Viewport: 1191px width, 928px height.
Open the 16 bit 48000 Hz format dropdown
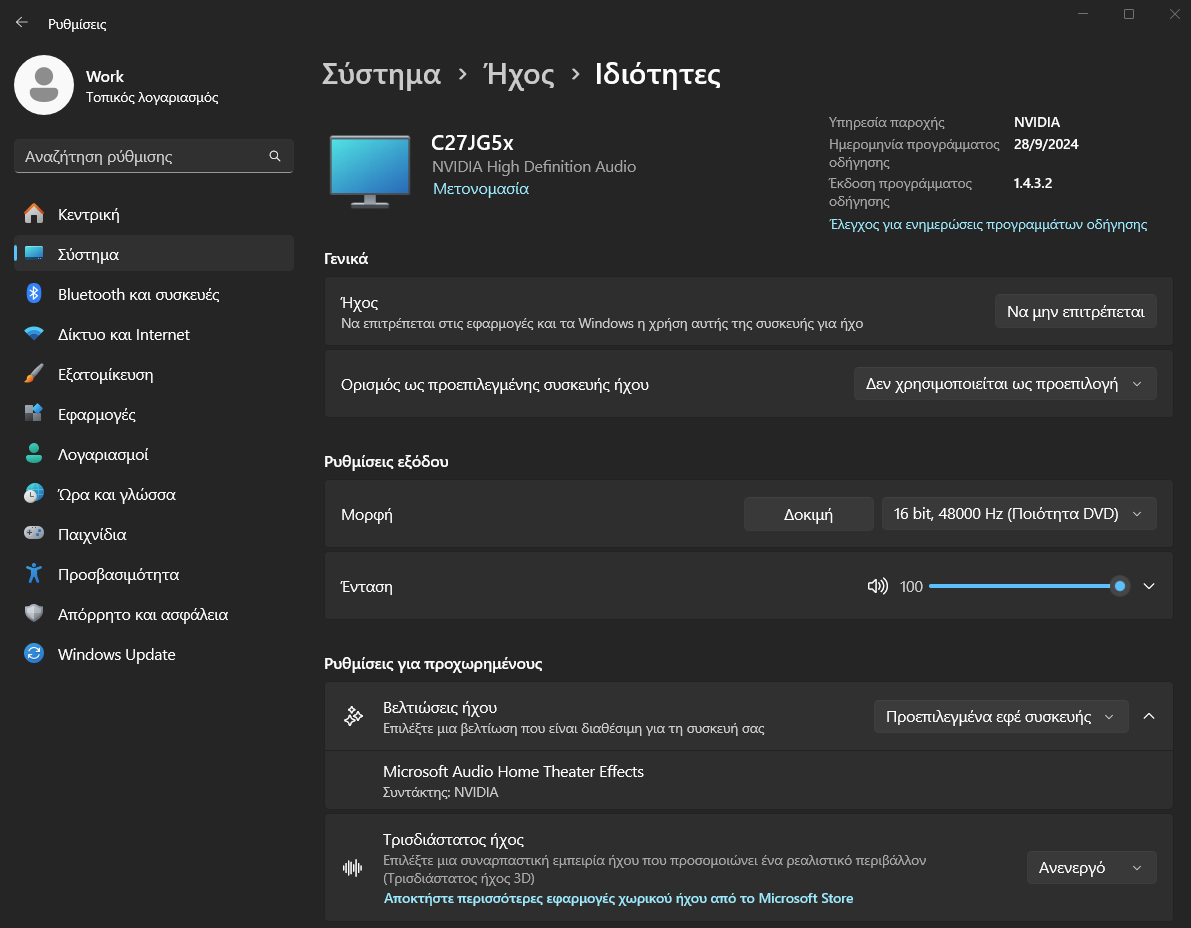click(x=1018, y=514)
